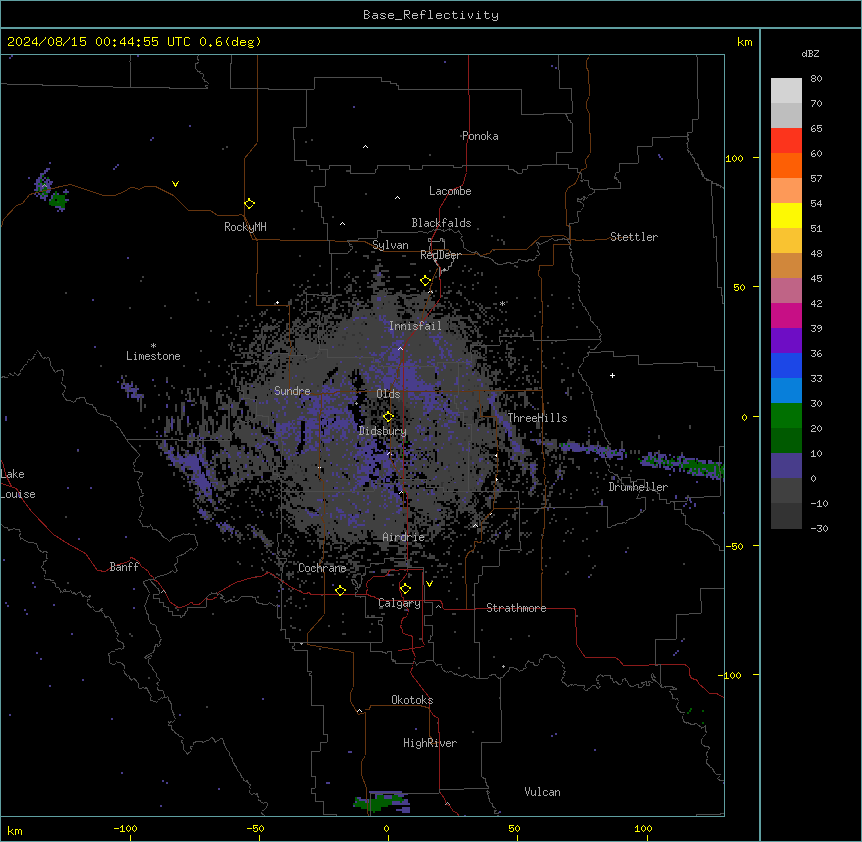Click the Banff label
Image resolution: width=862 pixels, height=842 pixels.
[124, 567]
